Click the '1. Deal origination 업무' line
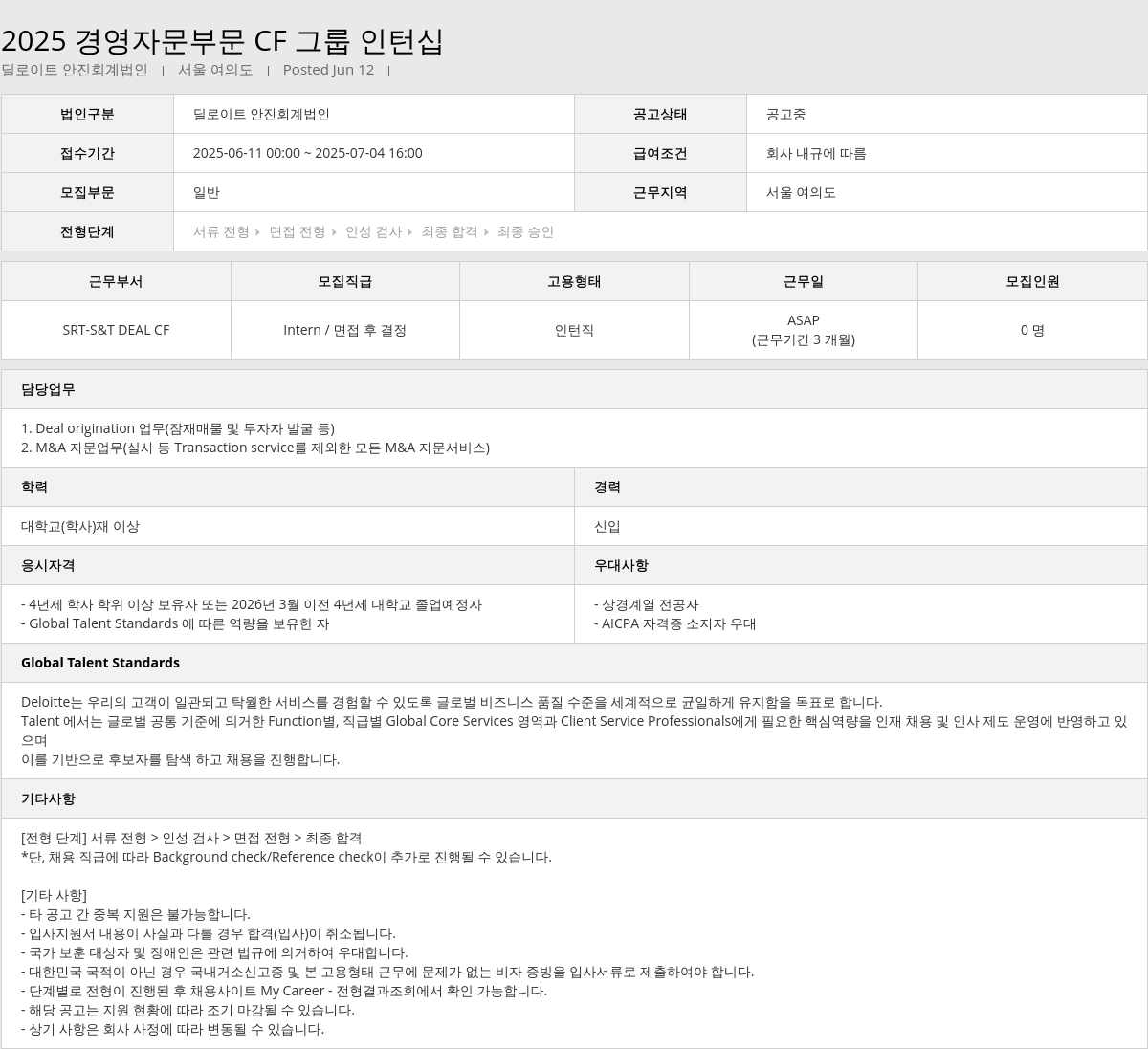This screenshot has height=1049, width=1148. (x=178, y=428)
